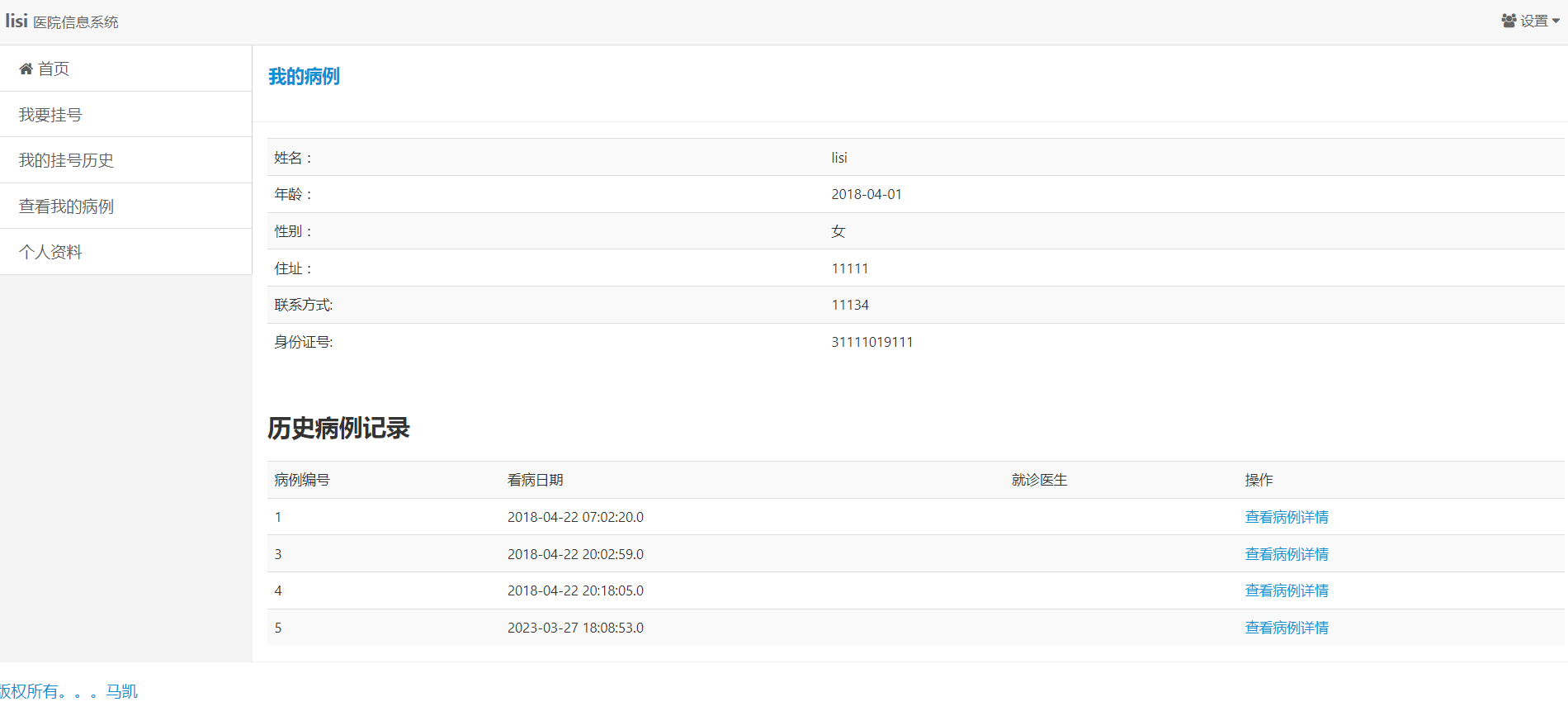Click the date 2023-03-27 18:08:53.0
Image resolution: width=1568 pixels, height=716 pixels.
pyautogui.click(x=576, y=628)
